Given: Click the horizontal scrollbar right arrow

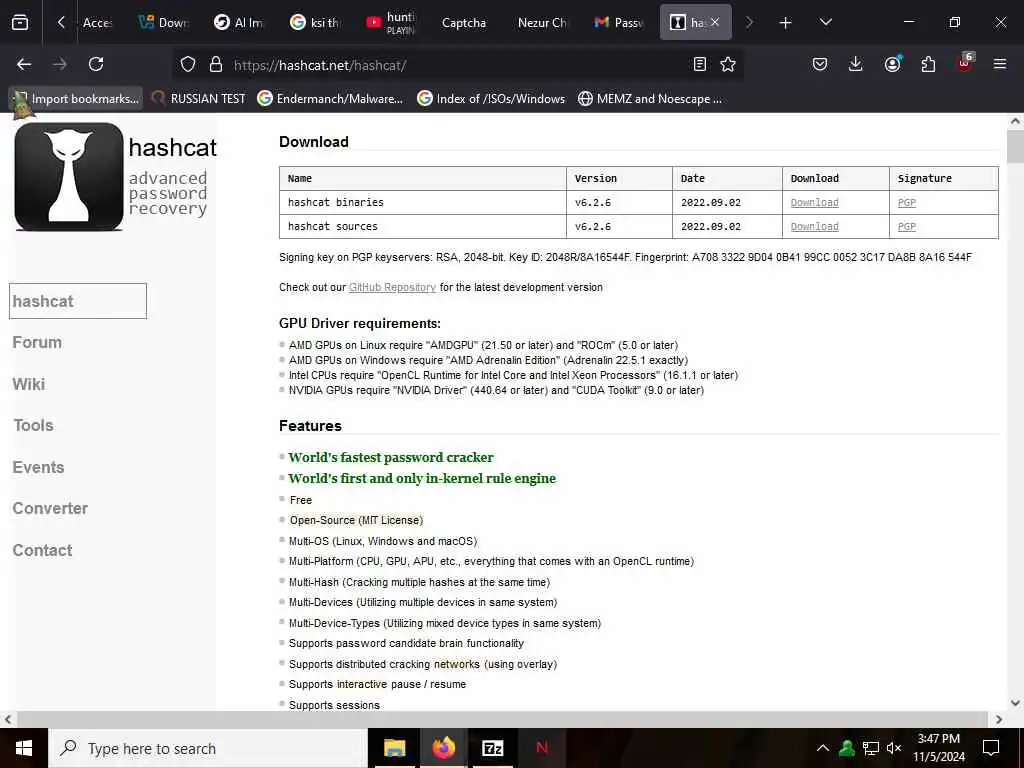Looking at the screenshot, I should (x=999, y=719).
